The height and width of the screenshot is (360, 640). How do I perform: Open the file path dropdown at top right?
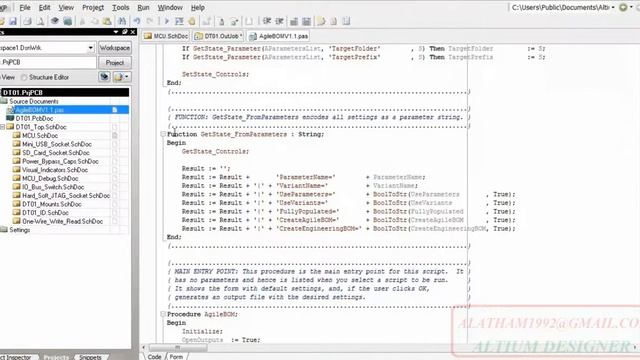coord(613,7)
